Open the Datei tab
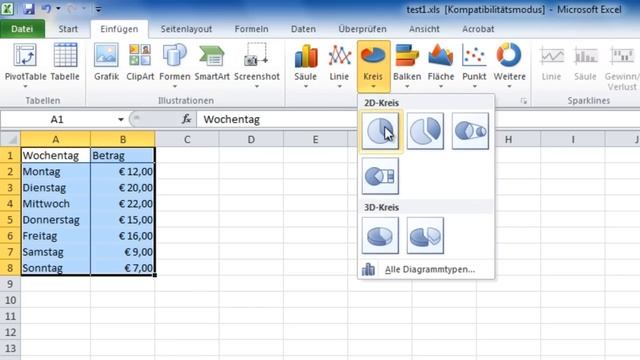Viewport: 640px width, 360px height. [x=22, y=29]
